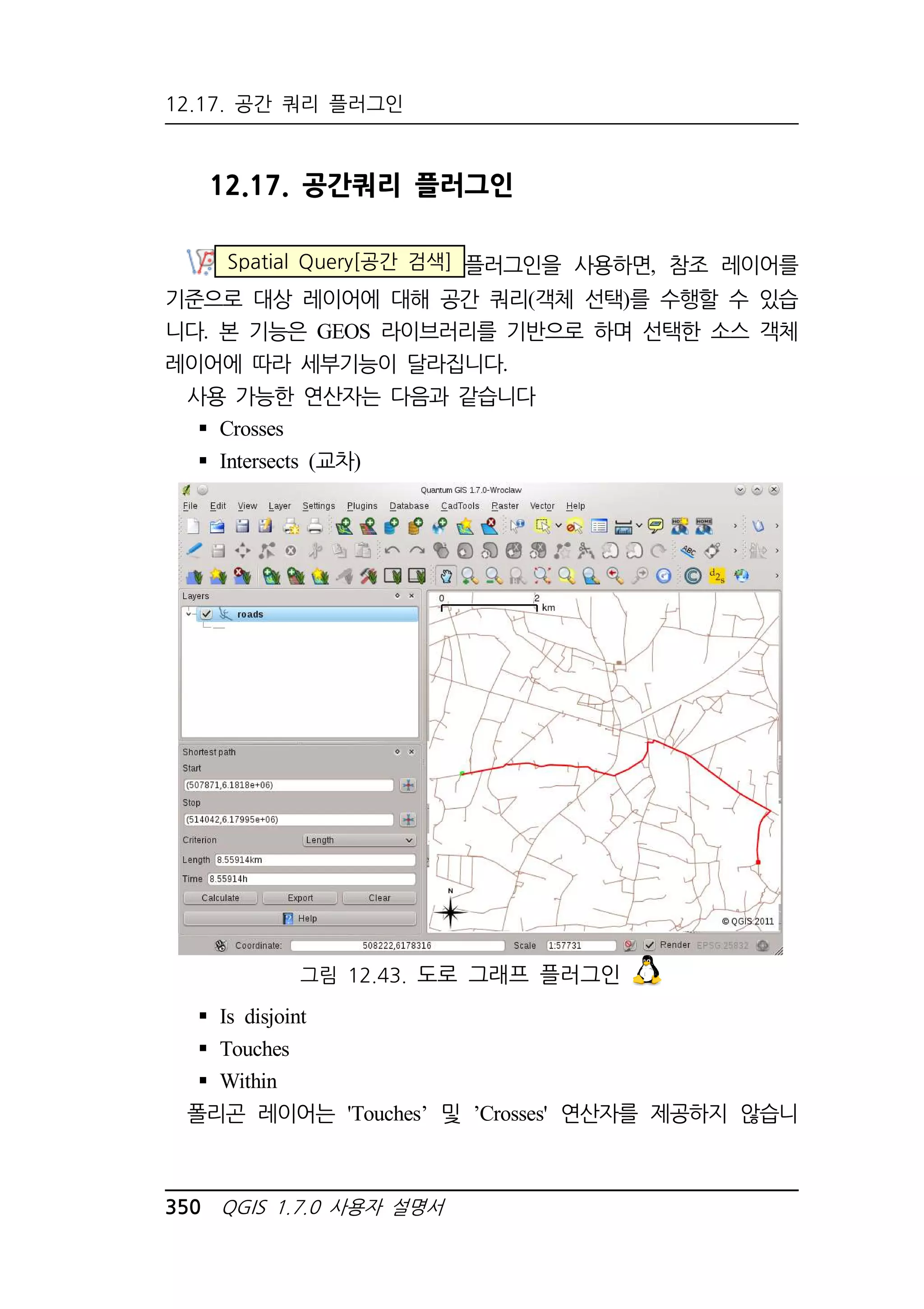Image resolution: width=924 pixels, height=1309 pixels.
Task: Click the Redo arrow icon
Action: click(x=417, y=550)
